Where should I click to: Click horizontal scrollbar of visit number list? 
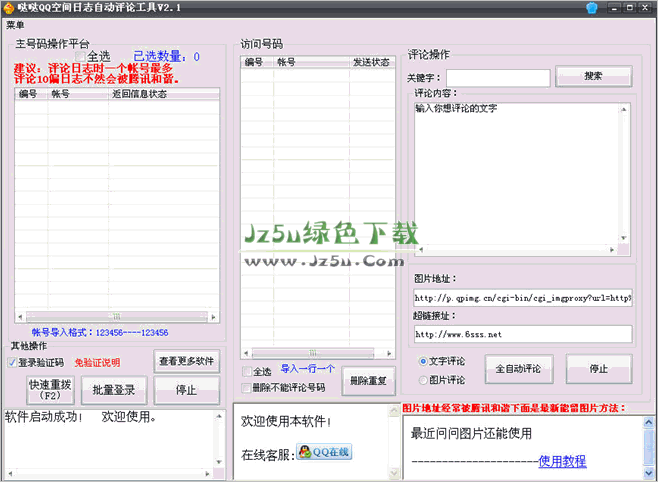[313, 353]
